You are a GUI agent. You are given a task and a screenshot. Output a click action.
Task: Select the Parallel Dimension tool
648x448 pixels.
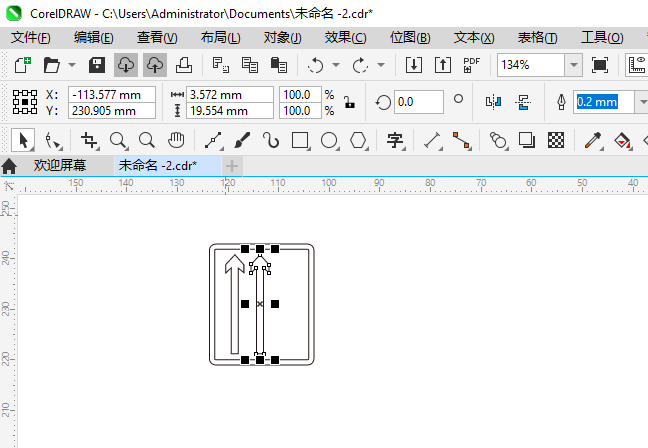(x=433, y=141)
